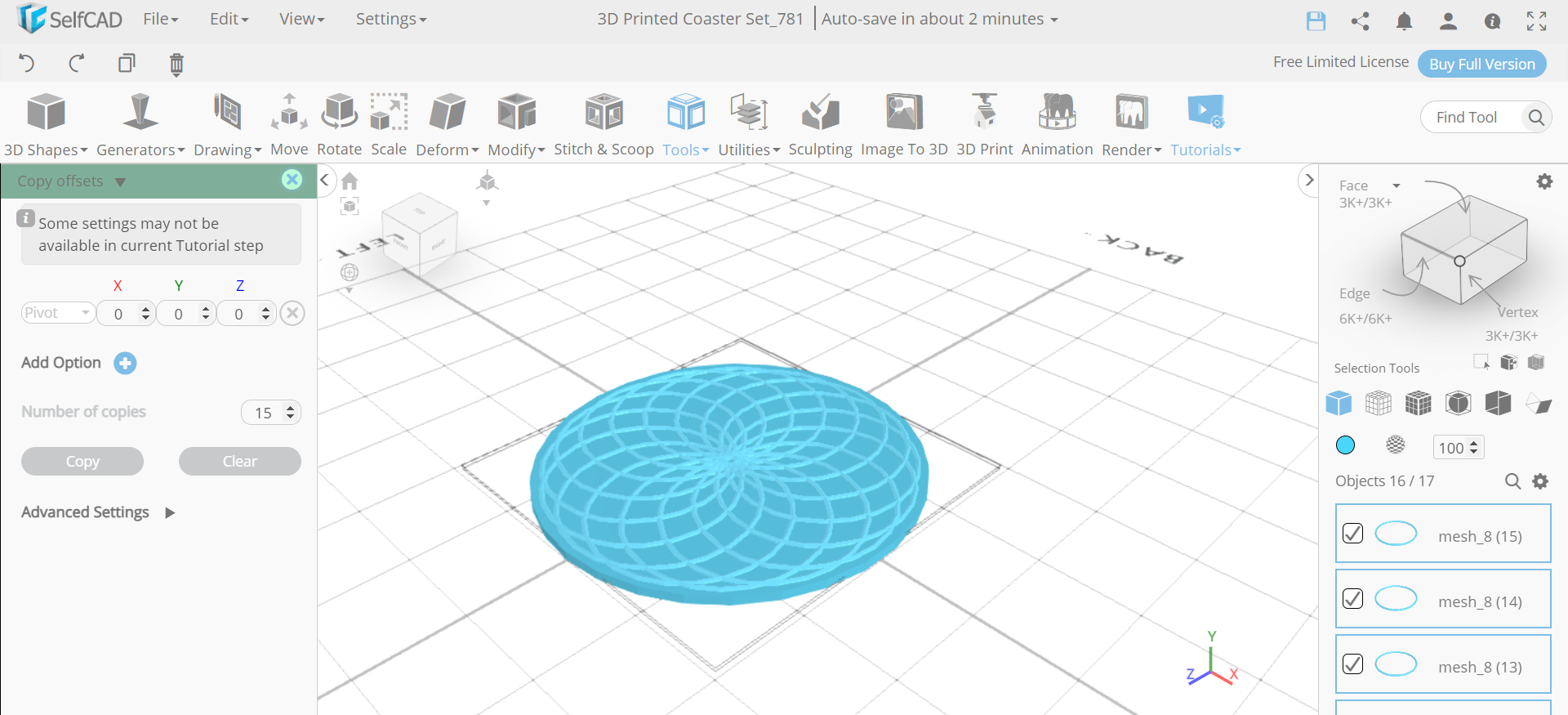Click Add Option plus button
Viewport: 1568px width, 715px height.
[125, 363]
